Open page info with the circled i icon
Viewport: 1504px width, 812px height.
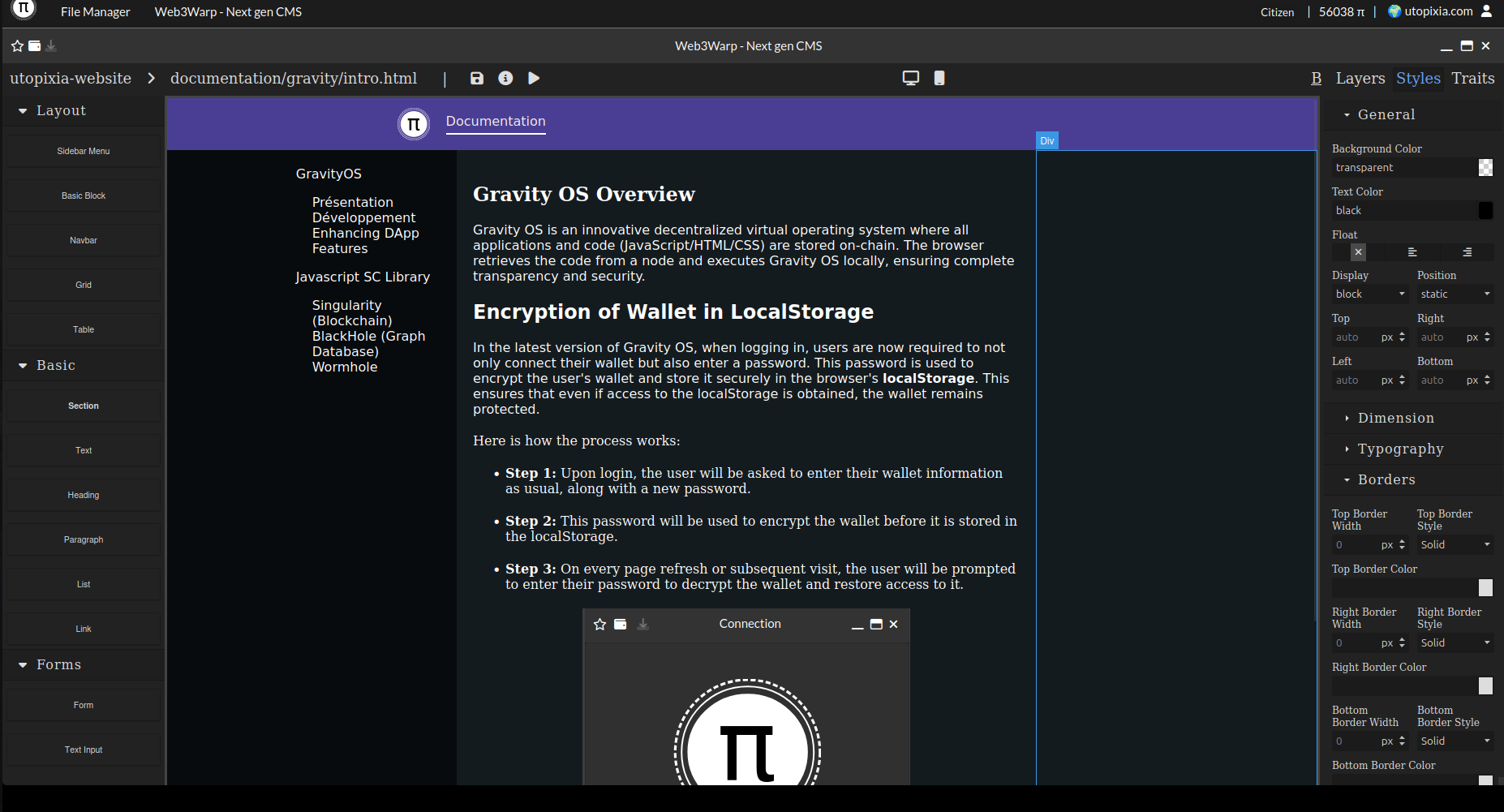pyautogui.click(x=505, y=78)
